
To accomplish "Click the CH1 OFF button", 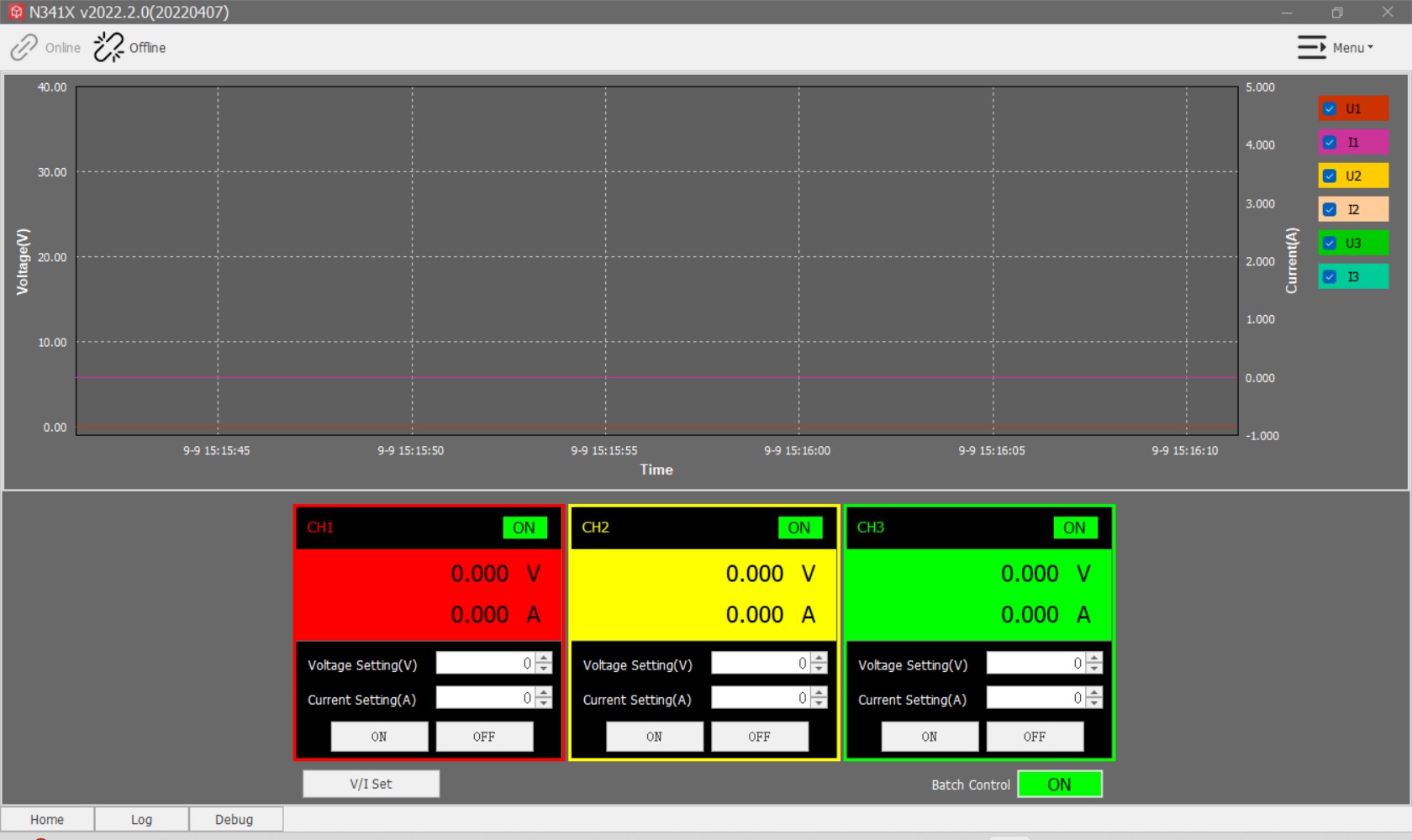I will (x=484, y=737).
